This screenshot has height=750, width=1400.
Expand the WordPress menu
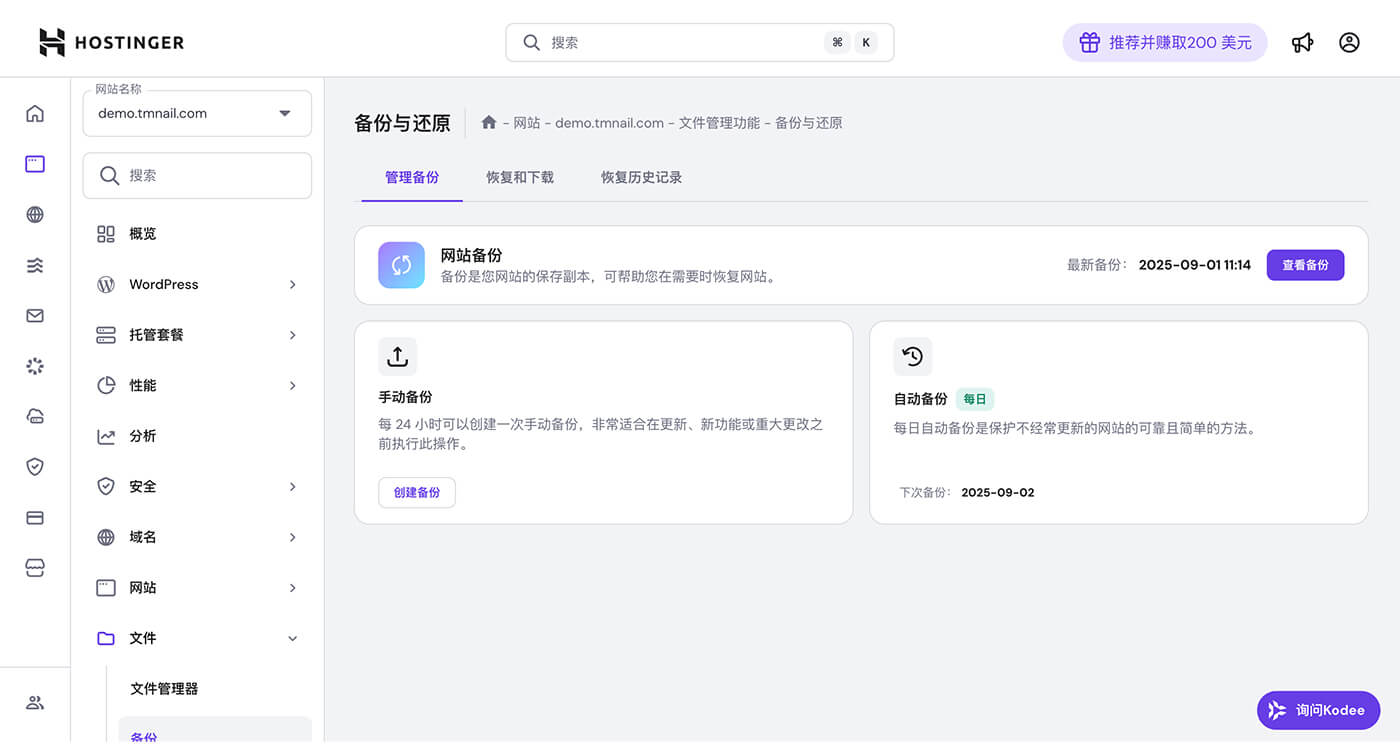click(292, 284)
